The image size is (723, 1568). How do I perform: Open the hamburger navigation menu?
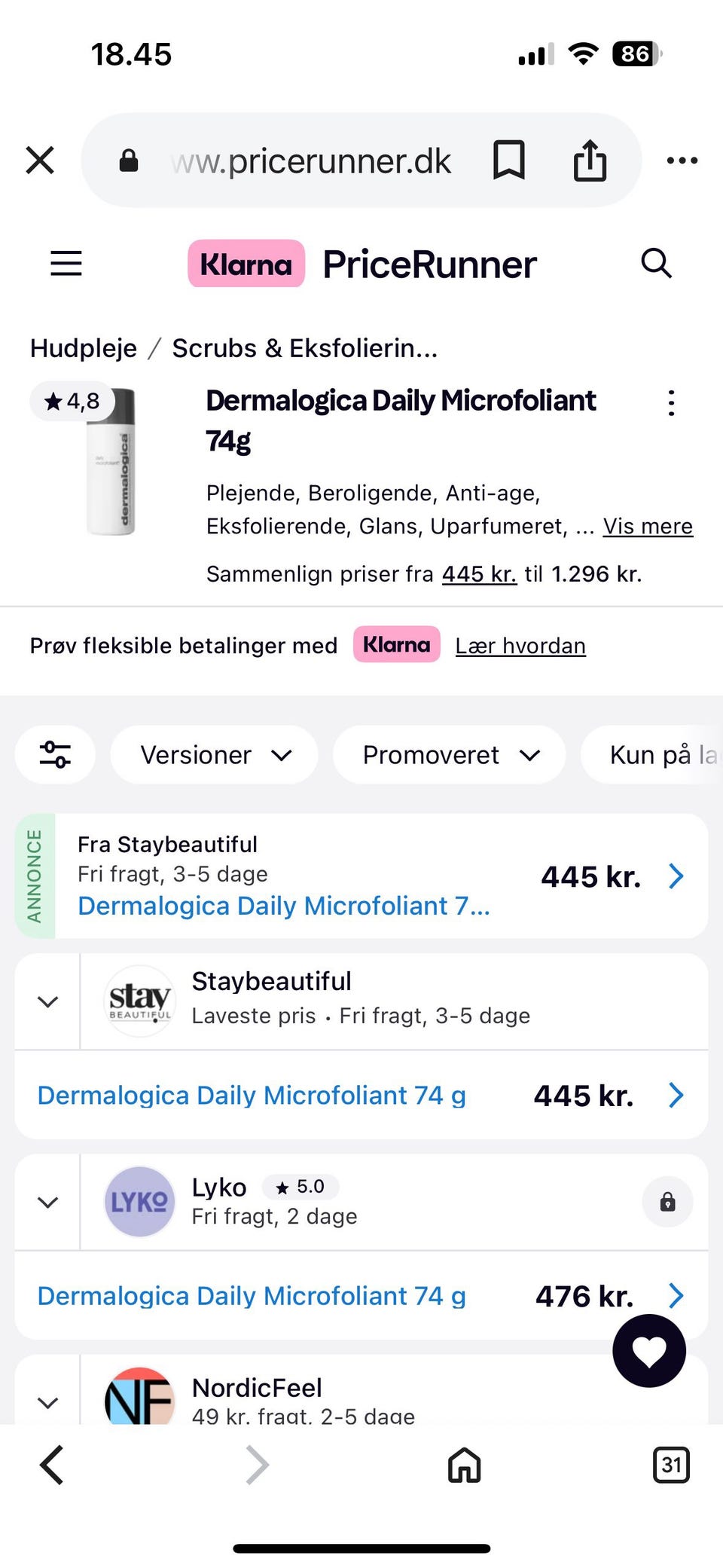66,263
